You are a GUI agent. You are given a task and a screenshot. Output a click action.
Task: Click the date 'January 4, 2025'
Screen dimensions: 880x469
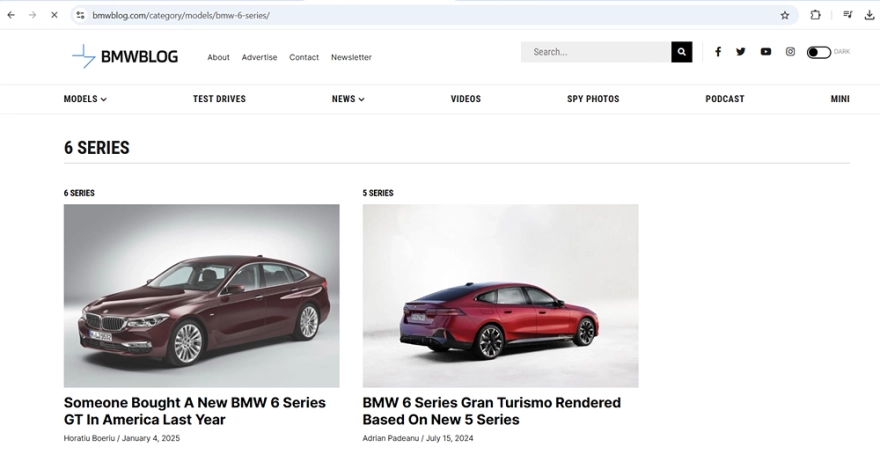point(151,438)
